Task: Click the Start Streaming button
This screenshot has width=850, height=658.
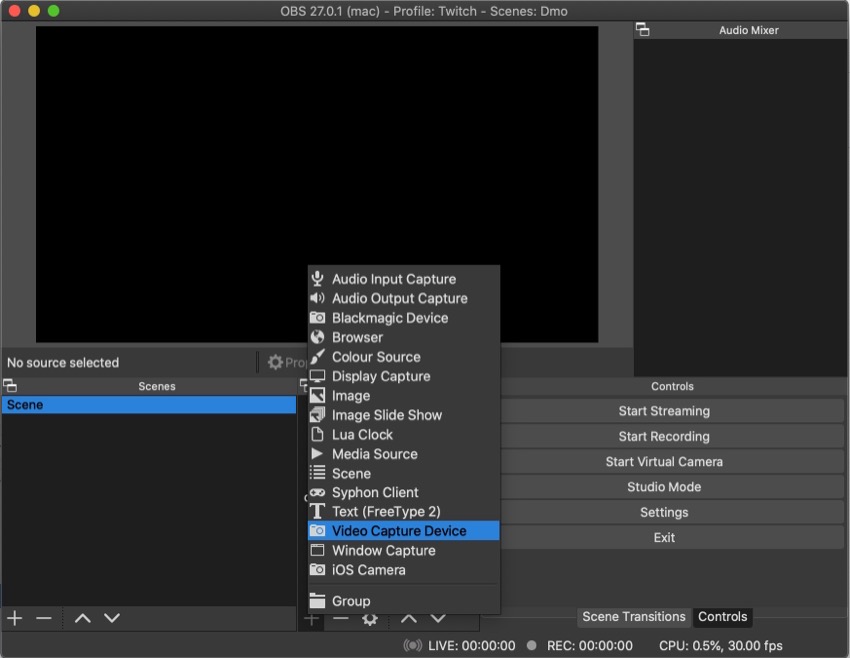Action: [664, 411]
